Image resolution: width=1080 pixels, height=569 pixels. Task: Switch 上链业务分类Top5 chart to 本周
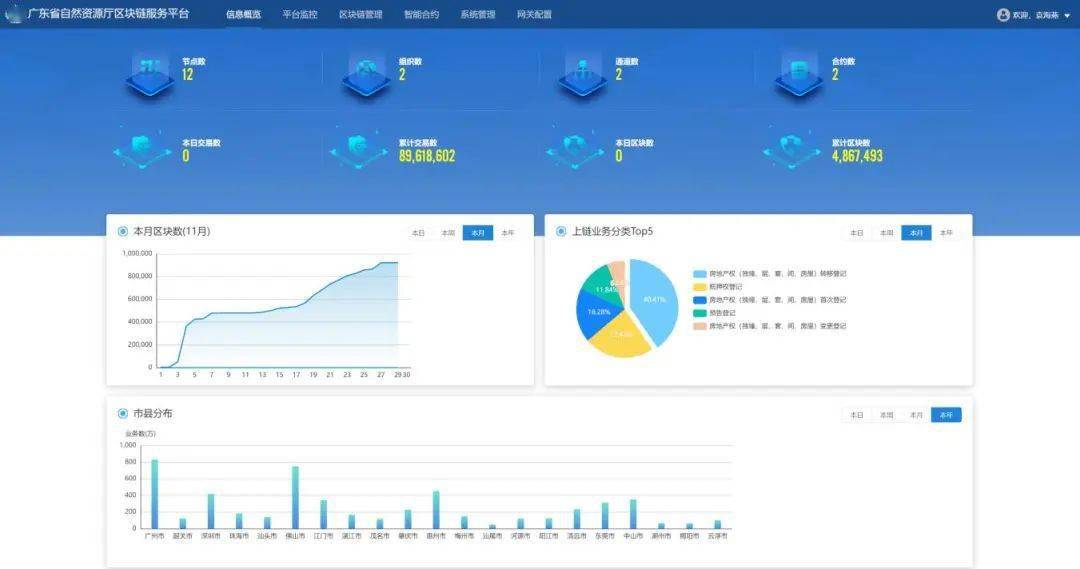pos(886,233)
